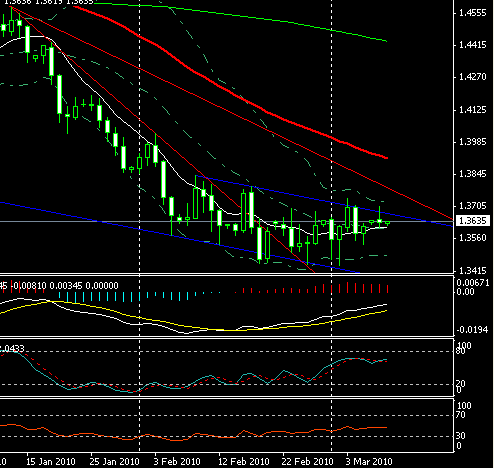Click the current price label 1.3635

pos(473,221)
